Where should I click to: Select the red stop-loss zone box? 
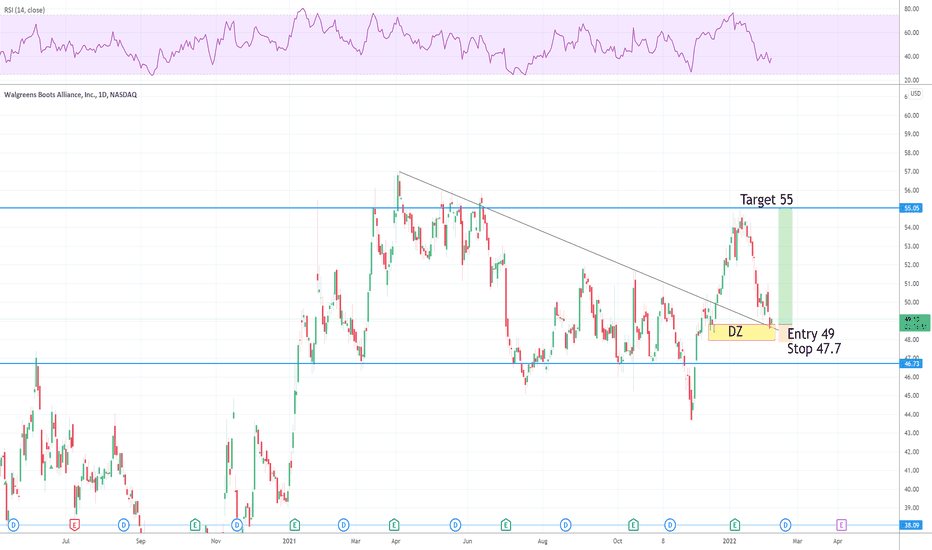click(x=785, y=333)
